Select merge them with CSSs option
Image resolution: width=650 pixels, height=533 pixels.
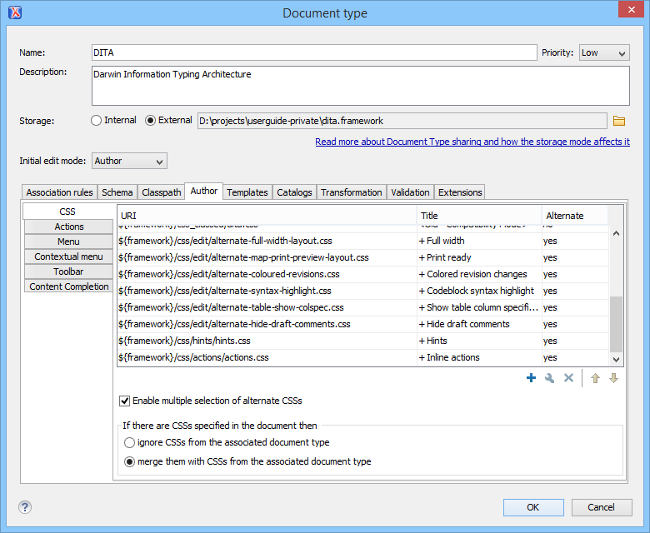coord(129,462)
